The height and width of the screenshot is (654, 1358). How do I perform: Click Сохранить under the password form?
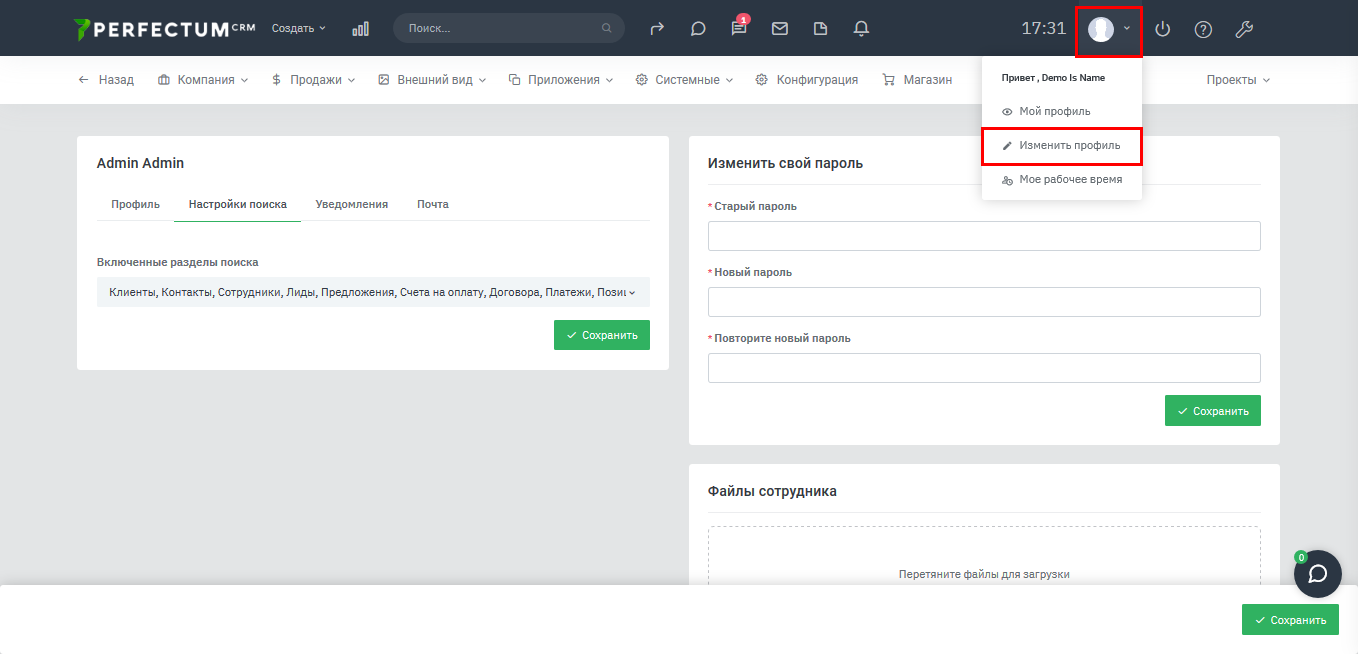click(x=1212, y=411)
